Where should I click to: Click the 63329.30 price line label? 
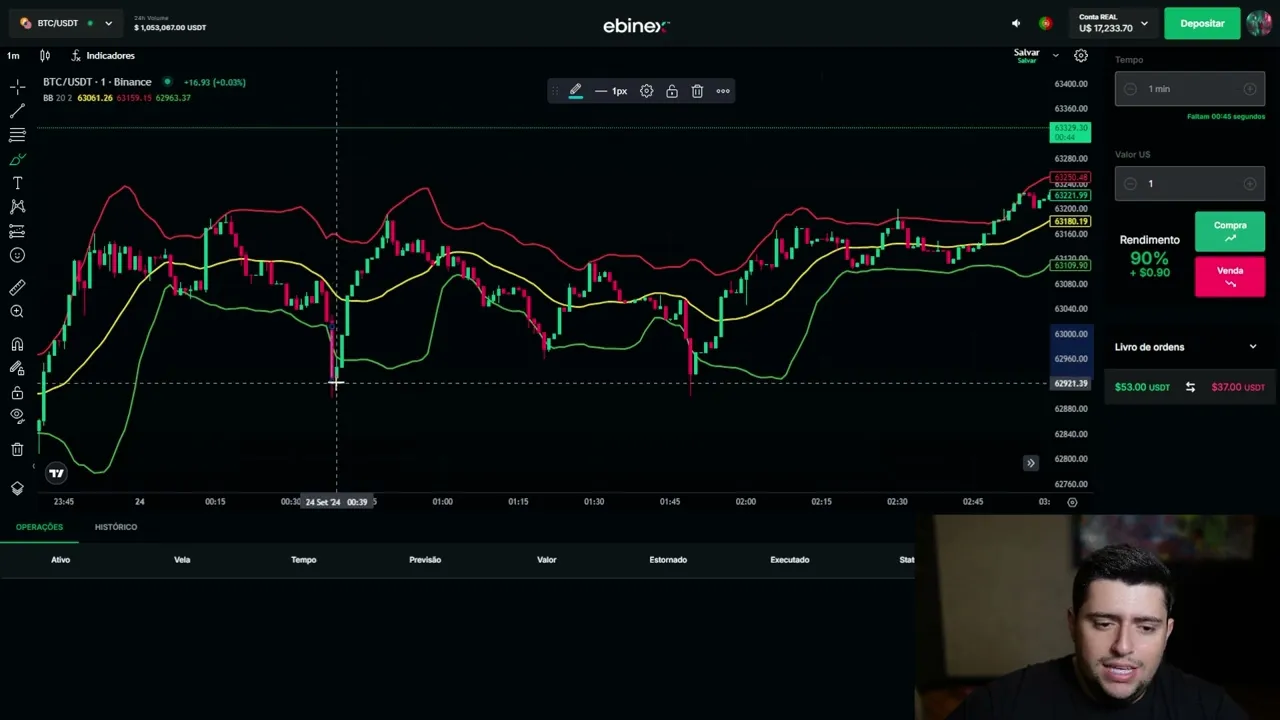click(x=1070, y=132)
